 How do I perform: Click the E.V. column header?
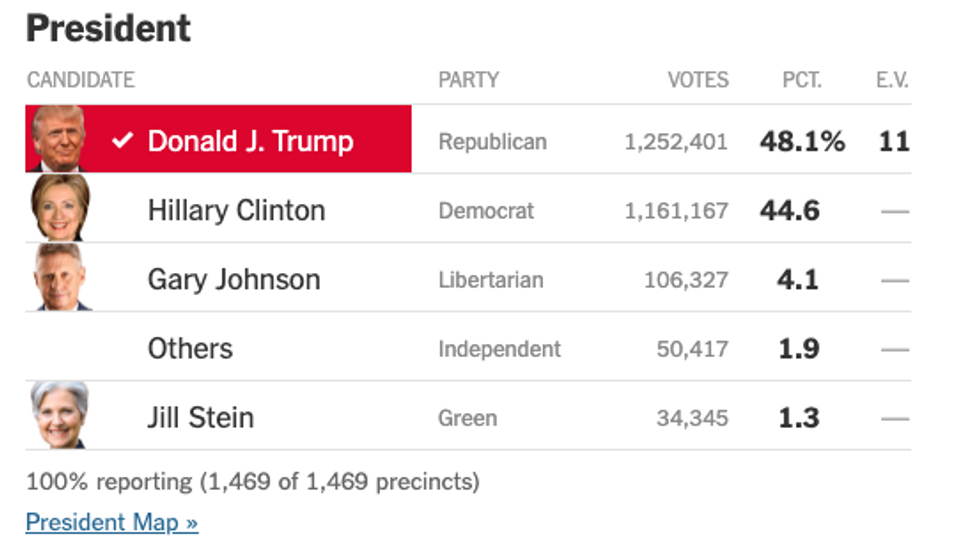pyautogui.click(x=892, y=80)
